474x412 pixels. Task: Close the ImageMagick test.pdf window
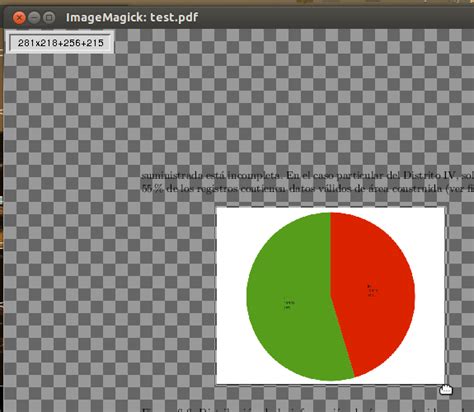[x=19, y=18]
